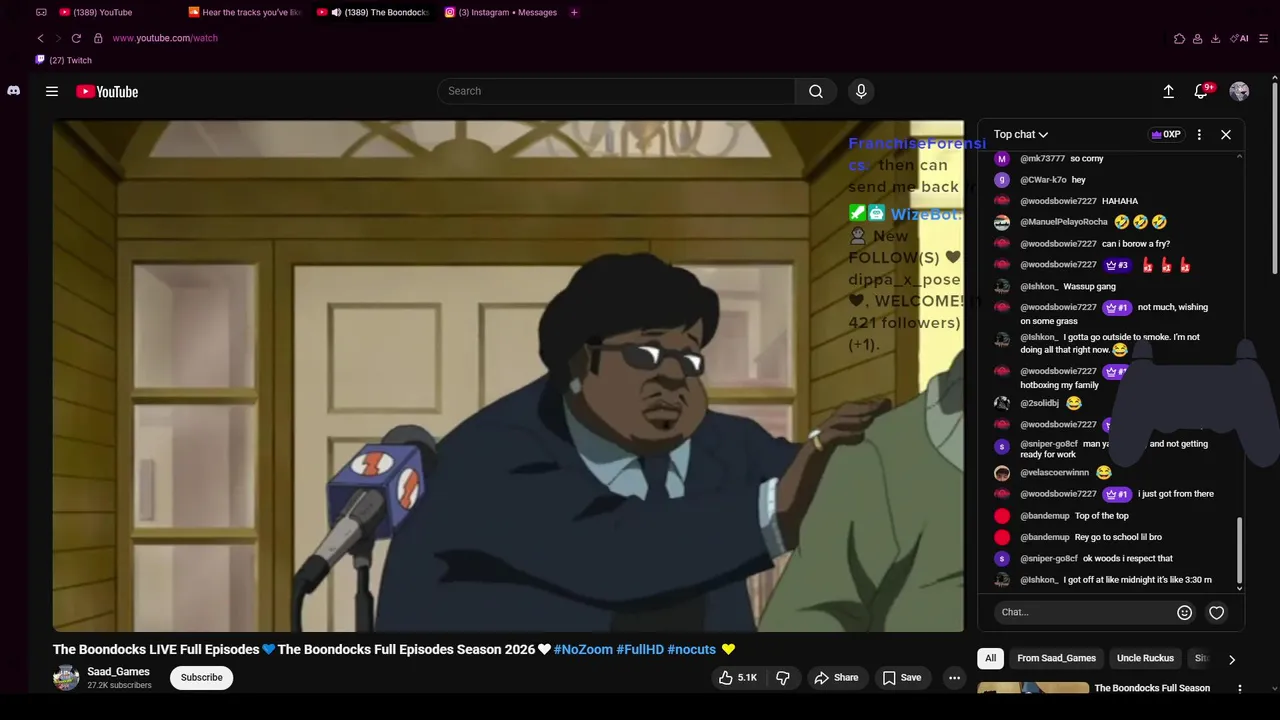
Task: Open the browser main menu
Action: [x=1265, y=38]
